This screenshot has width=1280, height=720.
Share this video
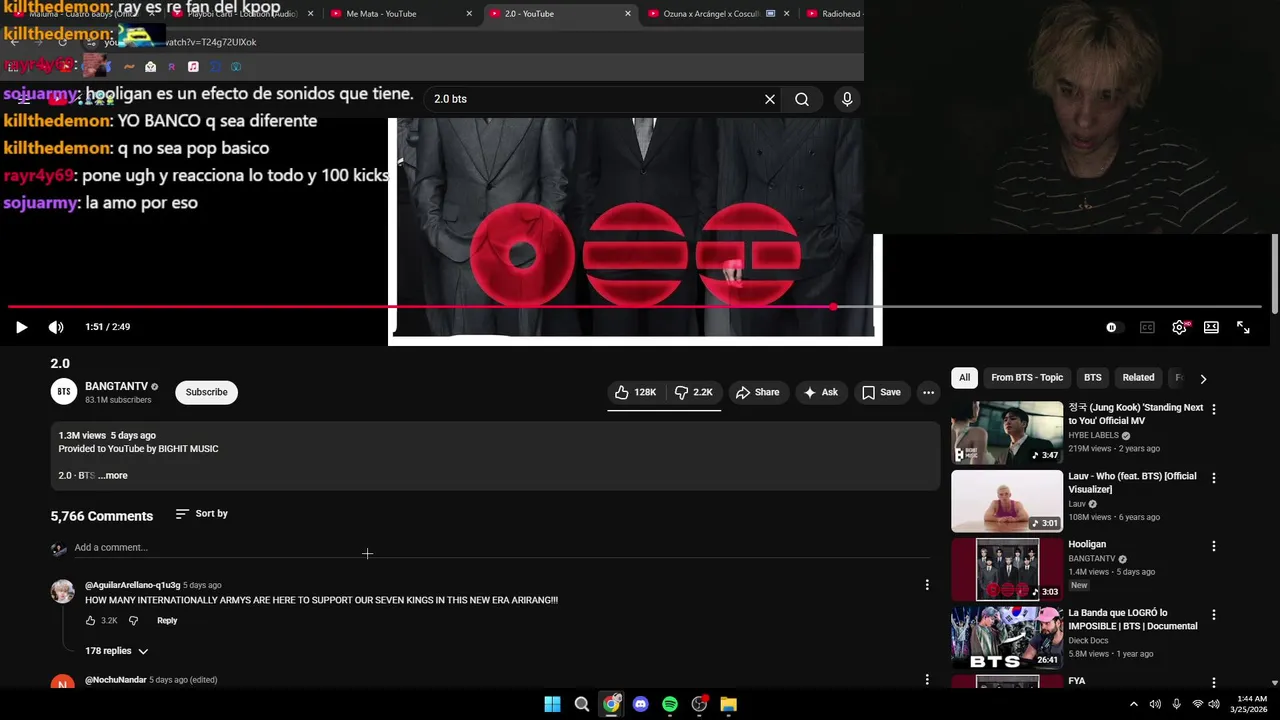(758, 392)
